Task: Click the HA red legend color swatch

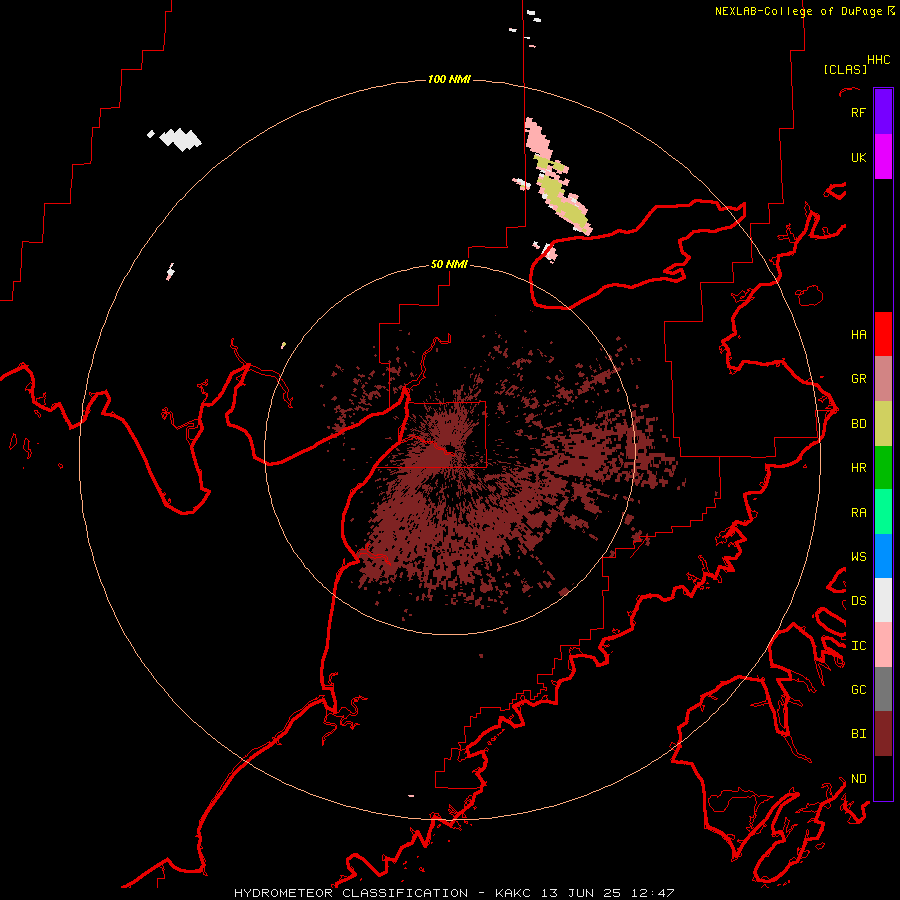Action: point(883,334)
